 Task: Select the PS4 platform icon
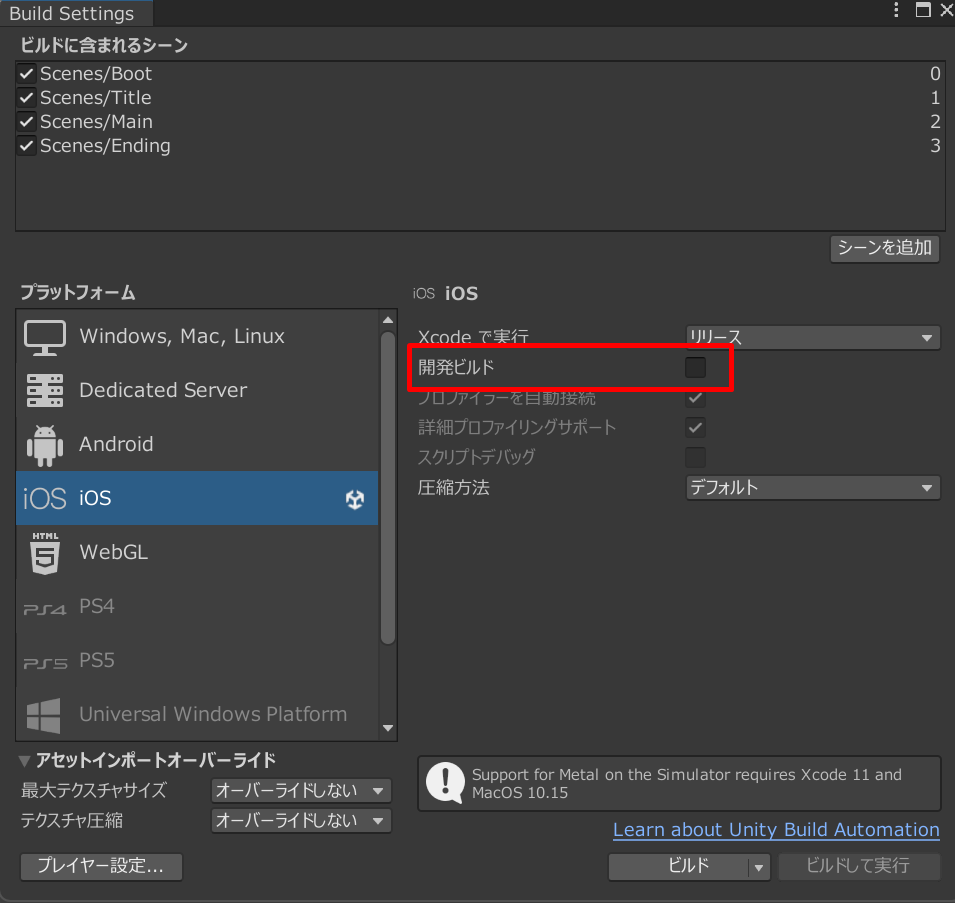pyautogui.click(x=45, y=607)
